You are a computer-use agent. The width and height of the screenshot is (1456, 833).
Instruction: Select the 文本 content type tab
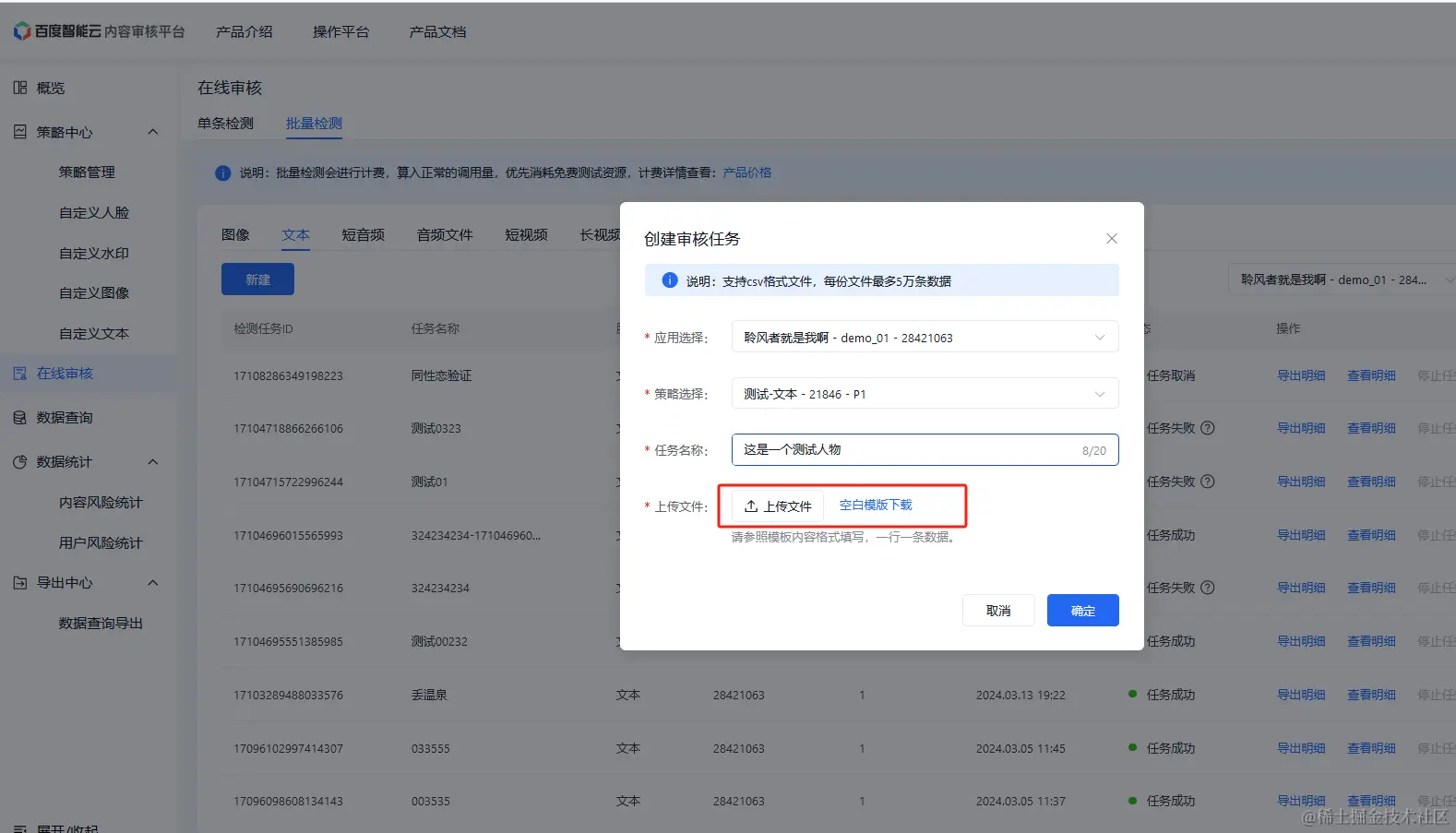pos(296,235)
